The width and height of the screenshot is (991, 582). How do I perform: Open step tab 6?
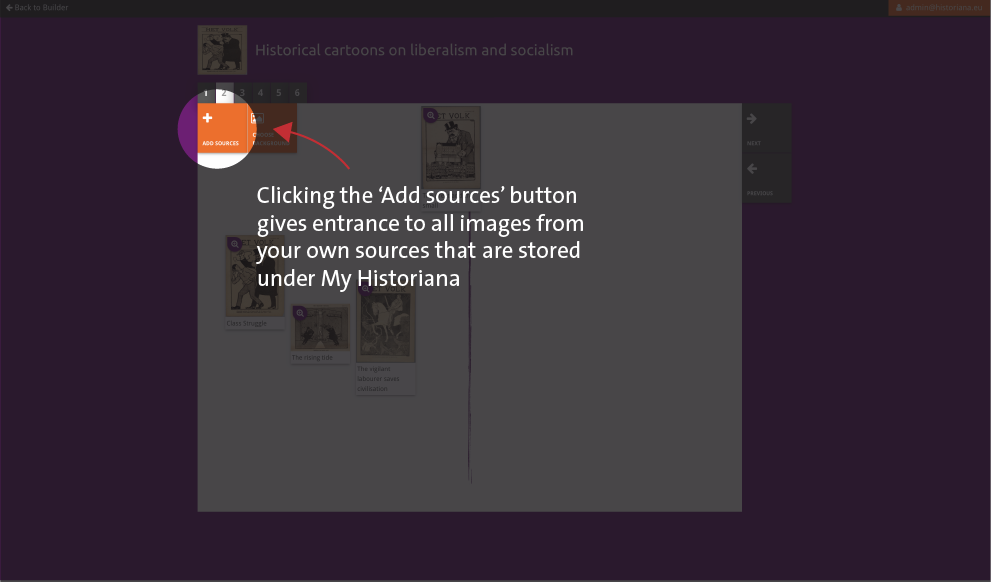pyautogui.click(x=296, y=93)
